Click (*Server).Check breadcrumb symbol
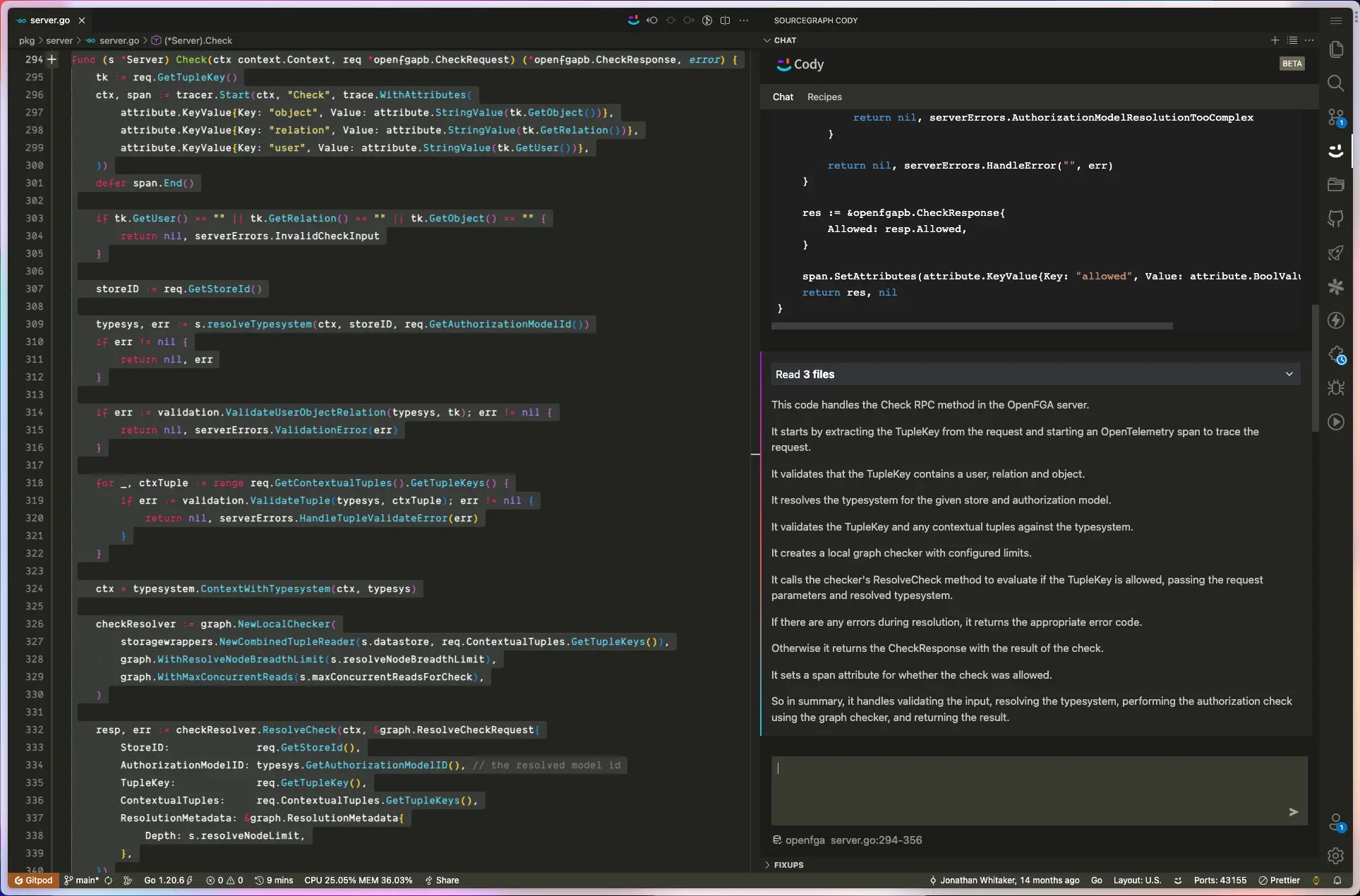The image size is (1360, 896). click(x=198, y=41)
